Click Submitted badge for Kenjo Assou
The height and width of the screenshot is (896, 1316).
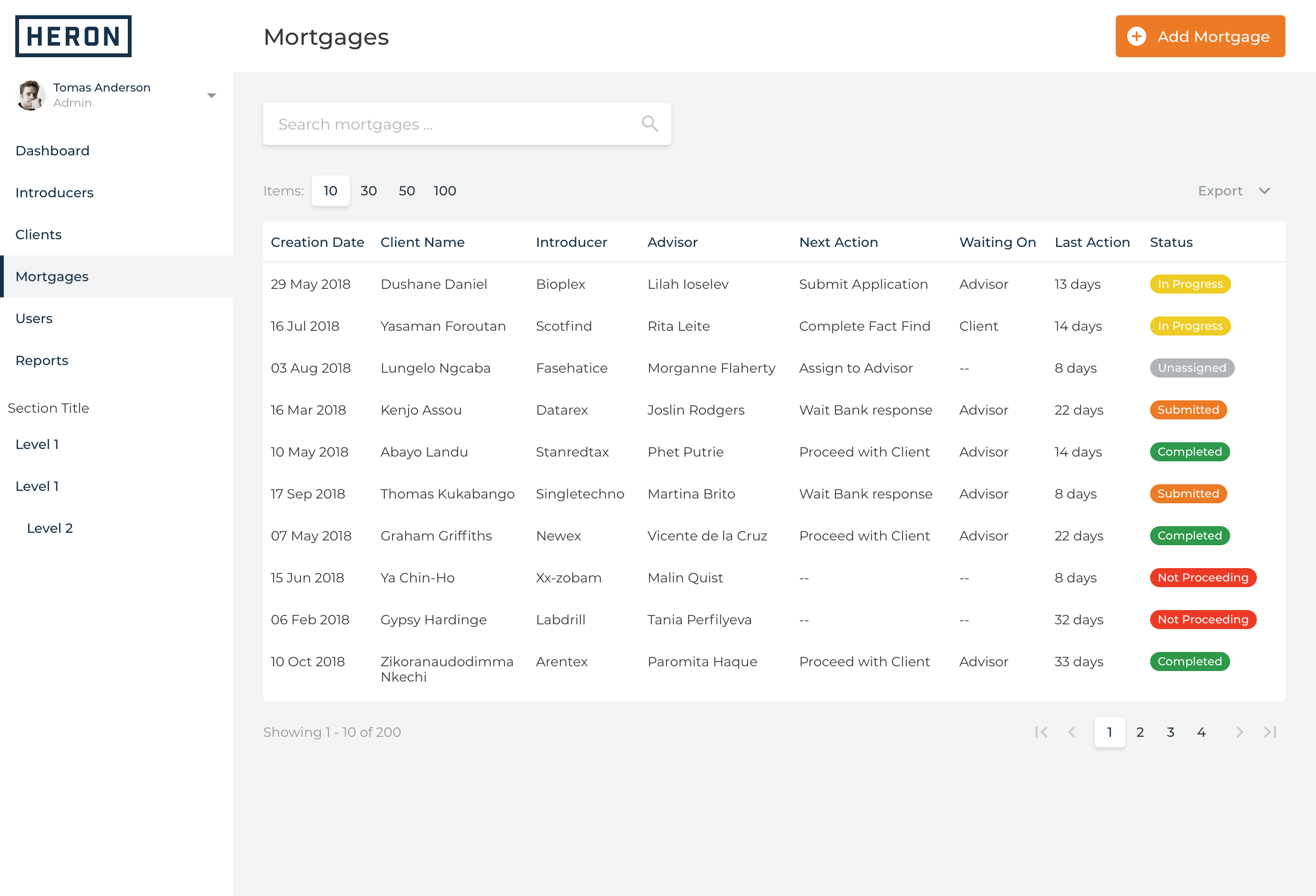pos(1188,410)
